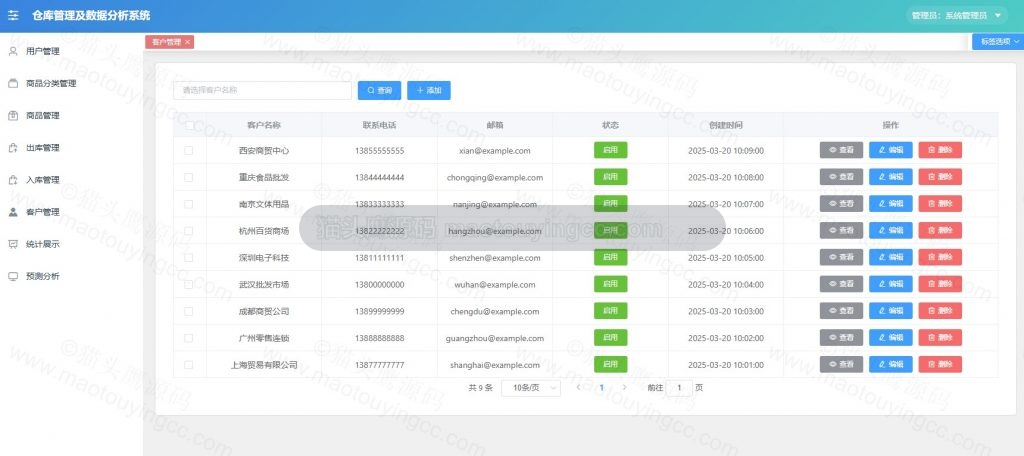Delete the 上海贸易有限公司 row

click(x=940, y=364)
